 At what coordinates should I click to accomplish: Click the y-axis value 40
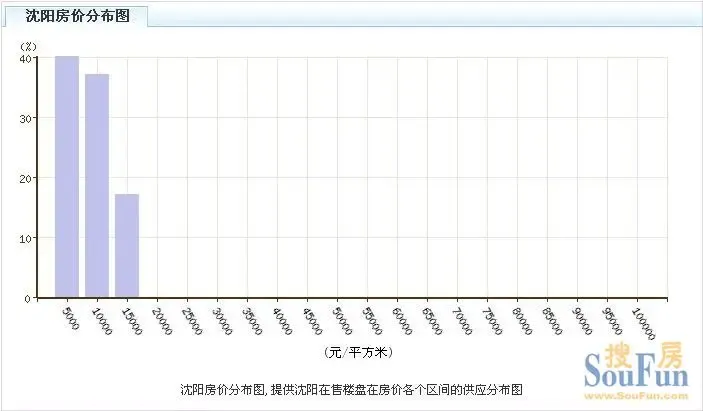click(26, 59)
